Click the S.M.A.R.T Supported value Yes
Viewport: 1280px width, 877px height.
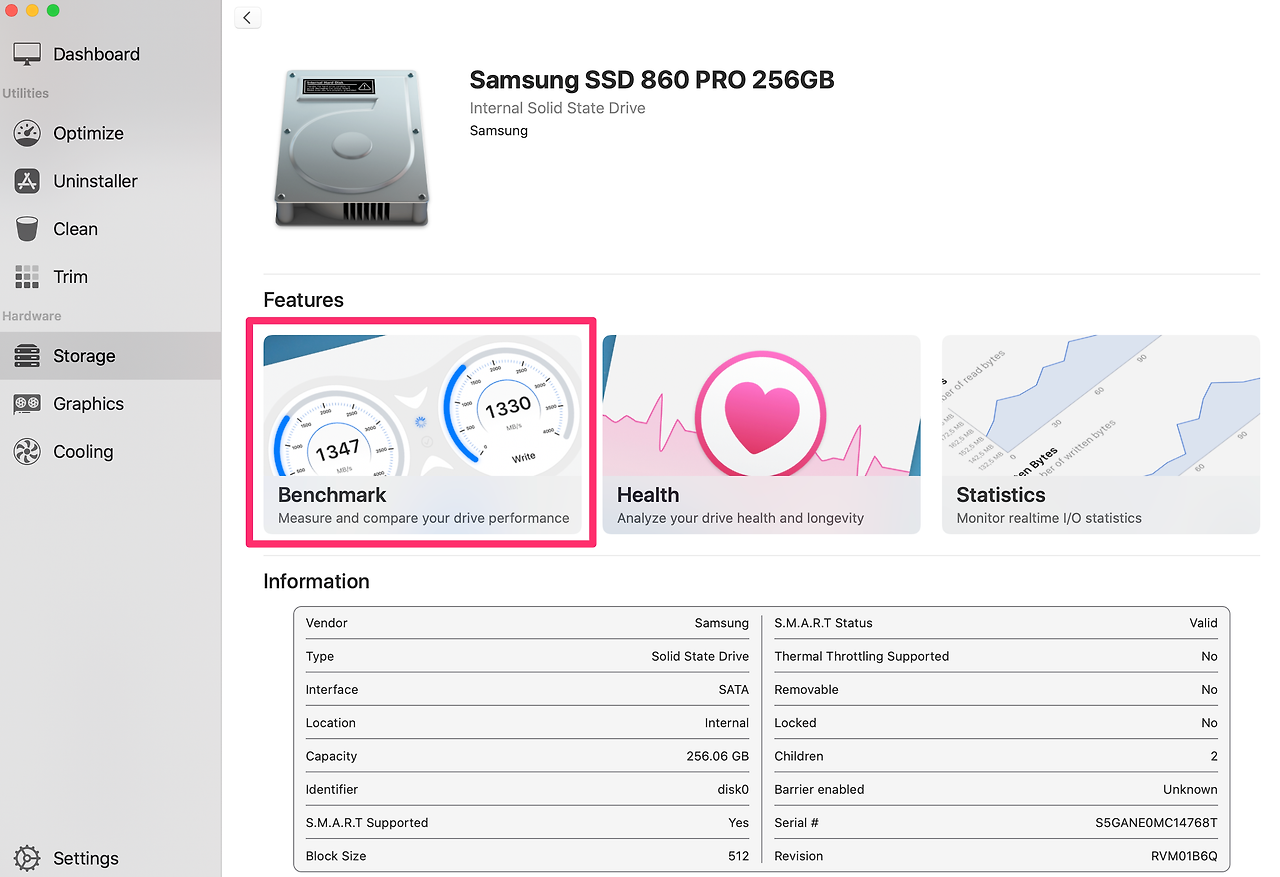click(738, 823)
